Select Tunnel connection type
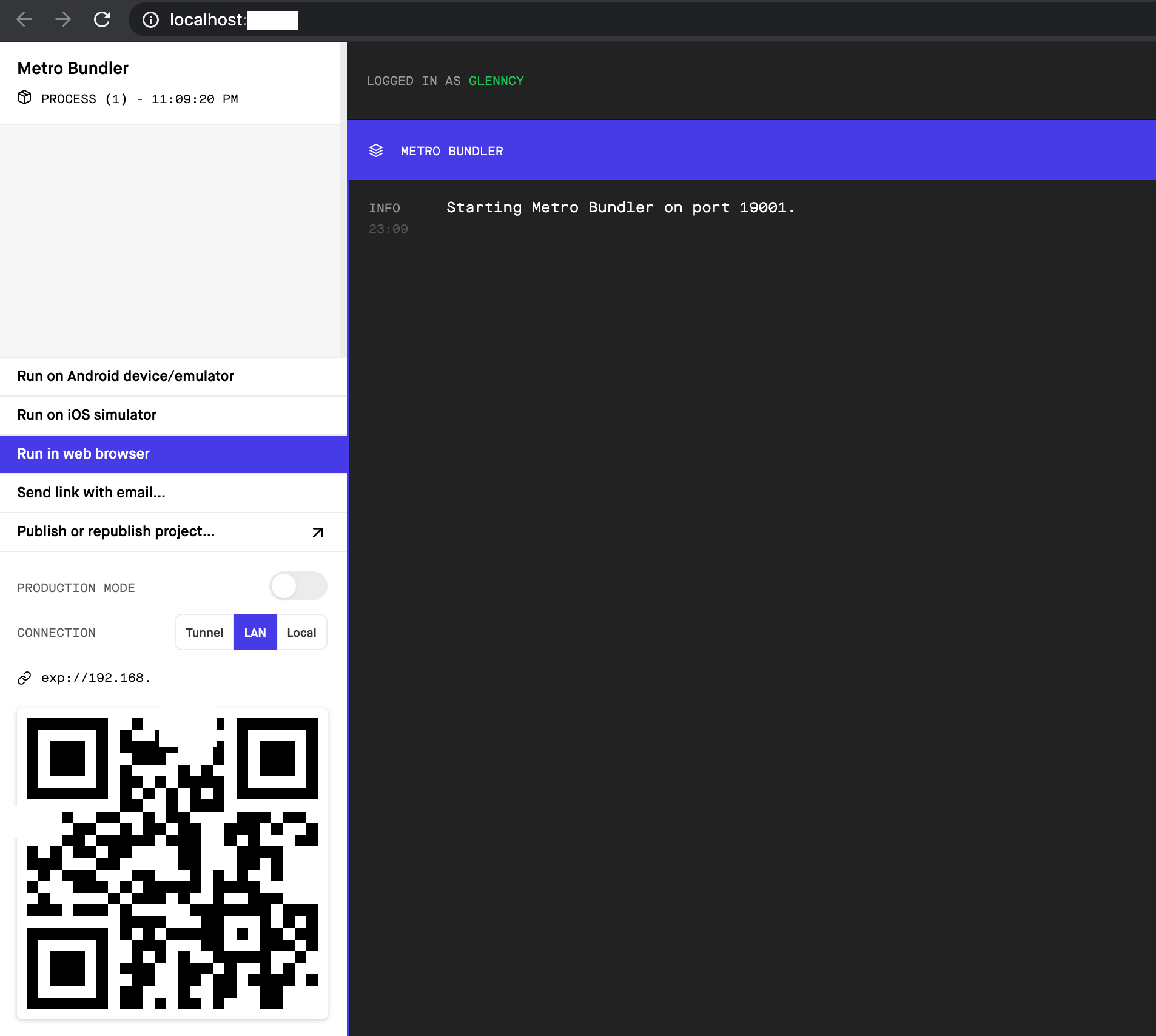 pyautogui.click(x=204, y=633)
